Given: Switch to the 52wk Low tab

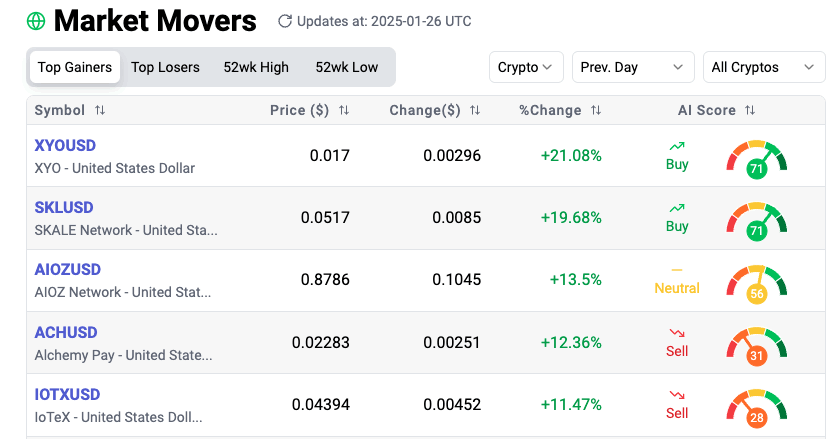Looking at the screenshot, I should pos(347,67).
